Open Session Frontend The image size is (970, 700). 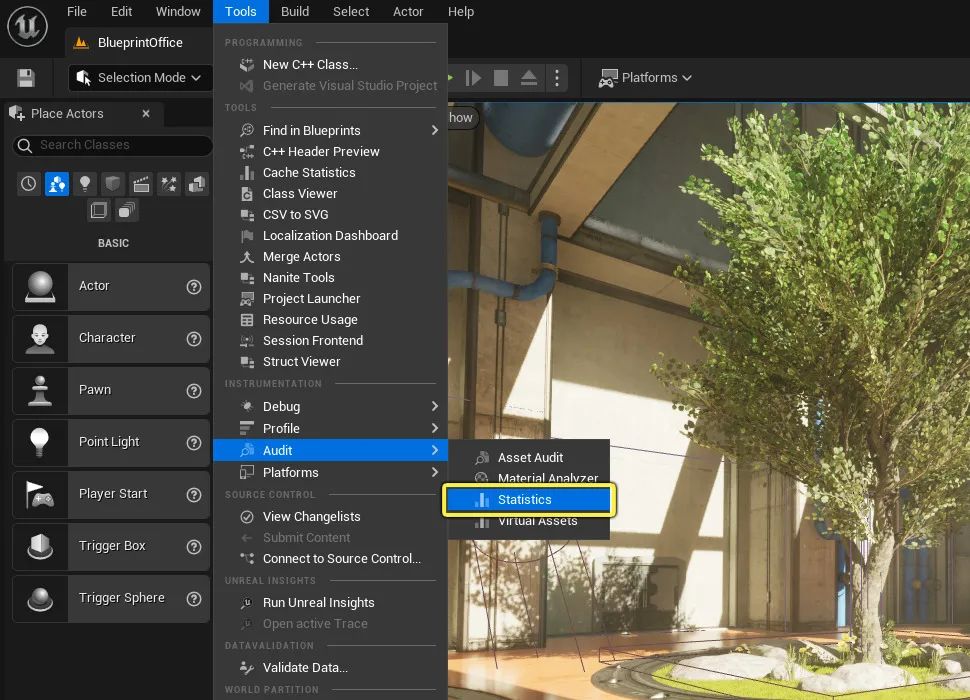click(330, 341)
